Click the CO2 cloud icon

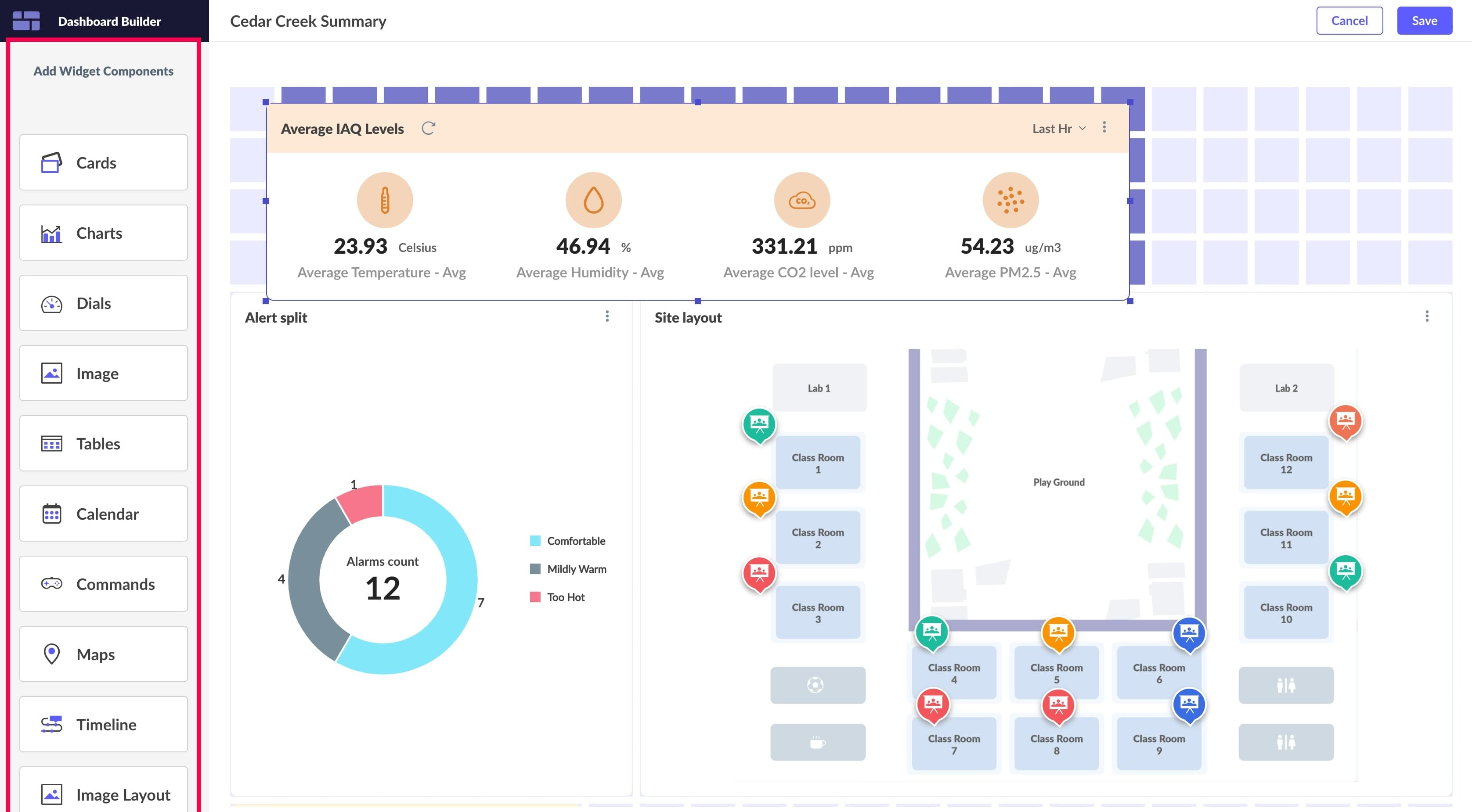point(802,201)
